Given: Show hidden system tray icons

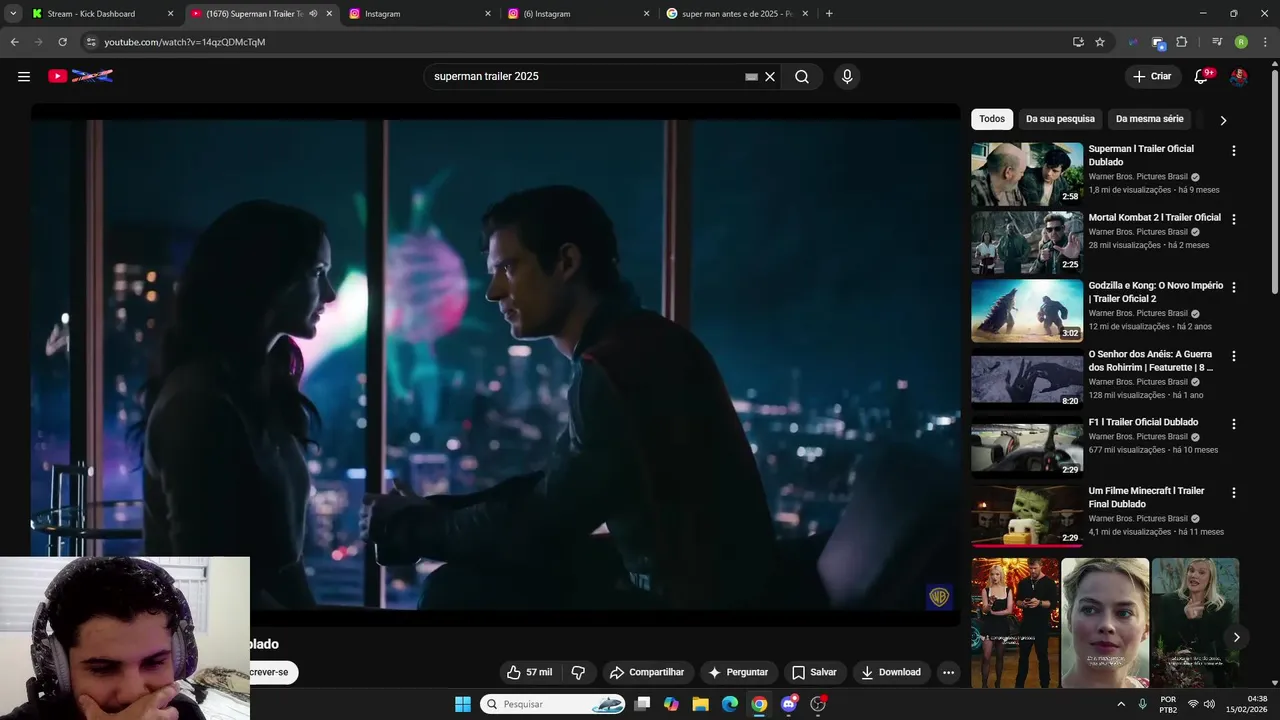Looking at the screenshot, I should [x=1121, y=704].
